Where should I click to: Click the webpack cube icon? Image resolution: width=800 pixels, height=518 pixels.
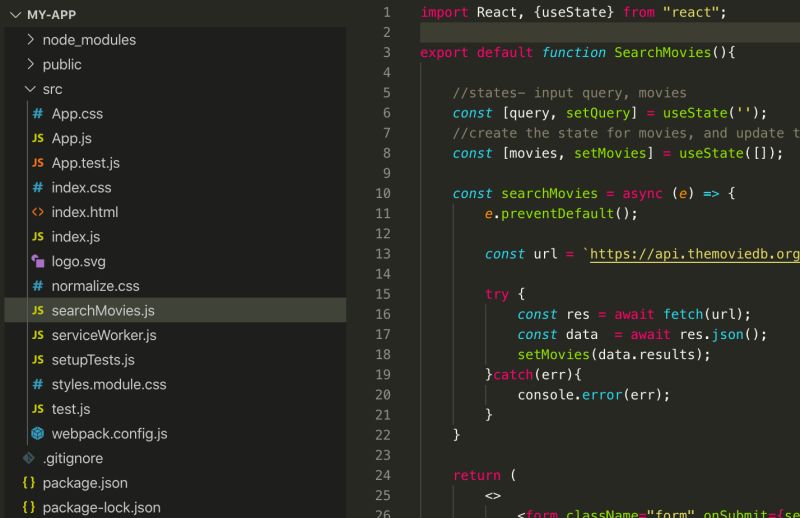pyautogui.click(x=38, y=433)
